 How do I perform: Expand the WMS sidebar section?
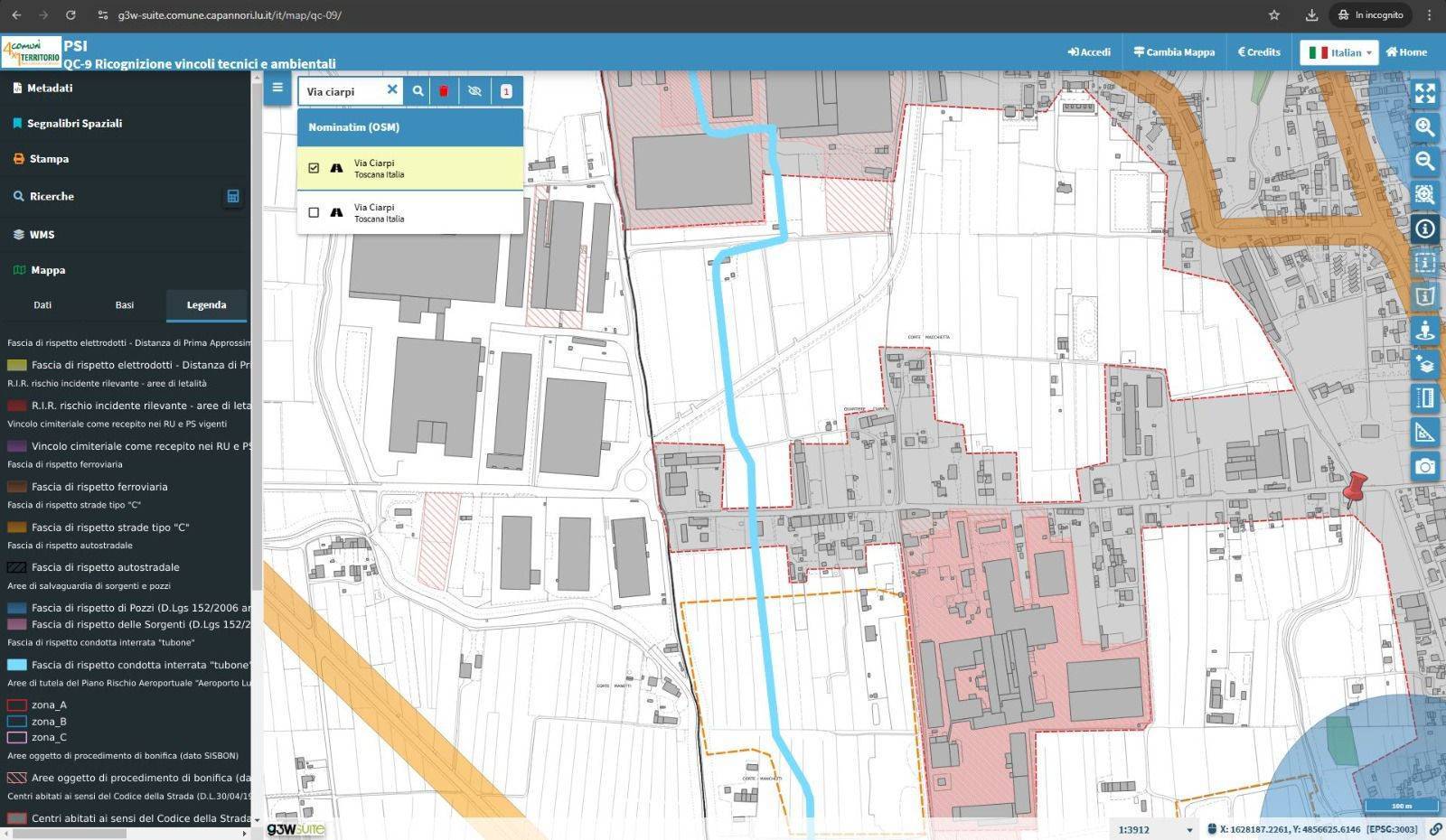coord(42,234)
